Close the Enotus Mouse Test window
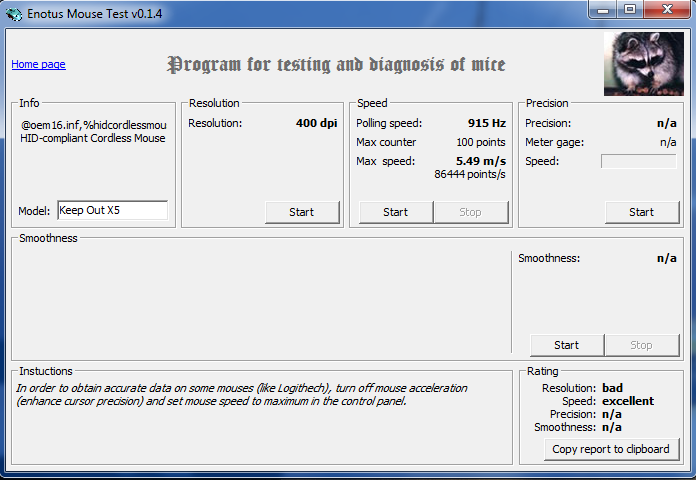This screenshot has width=696, height=480. (667, 10)
